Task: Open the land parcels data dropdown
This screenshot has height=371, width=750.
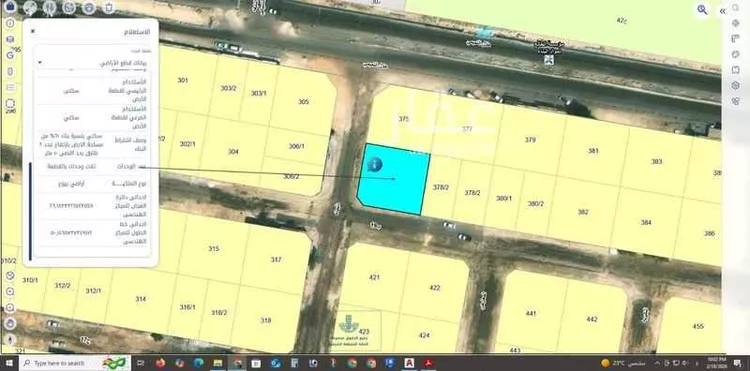Action: pos(93,63)
